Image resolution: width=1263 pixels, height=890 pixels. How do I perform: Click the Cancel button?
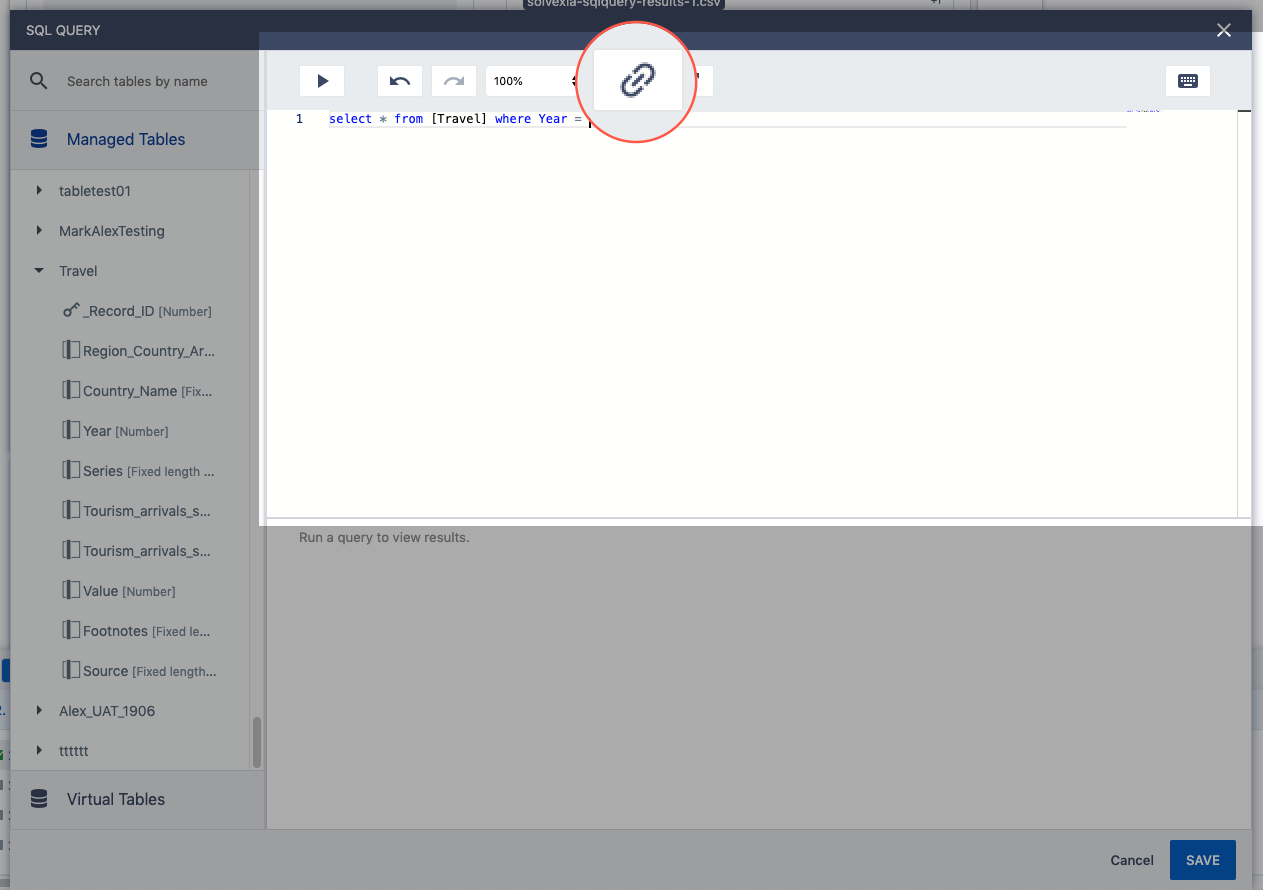[1132, 860]
